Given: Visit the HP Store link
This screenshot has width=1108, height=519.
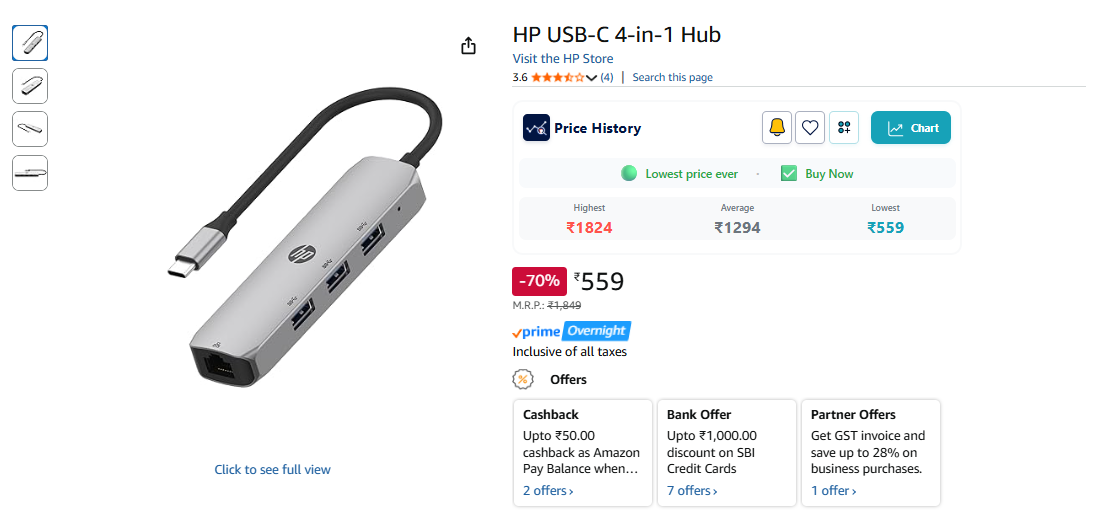Looking at the screenshot, I should 563,59.
